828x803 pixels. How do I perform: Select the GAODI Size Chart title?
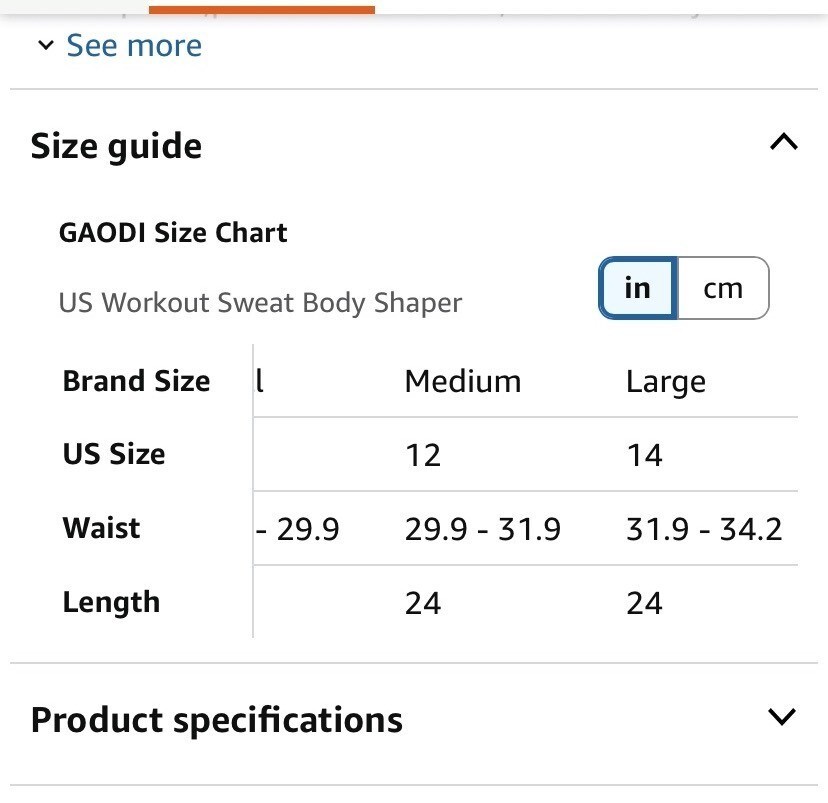click(x=173, y=233)
